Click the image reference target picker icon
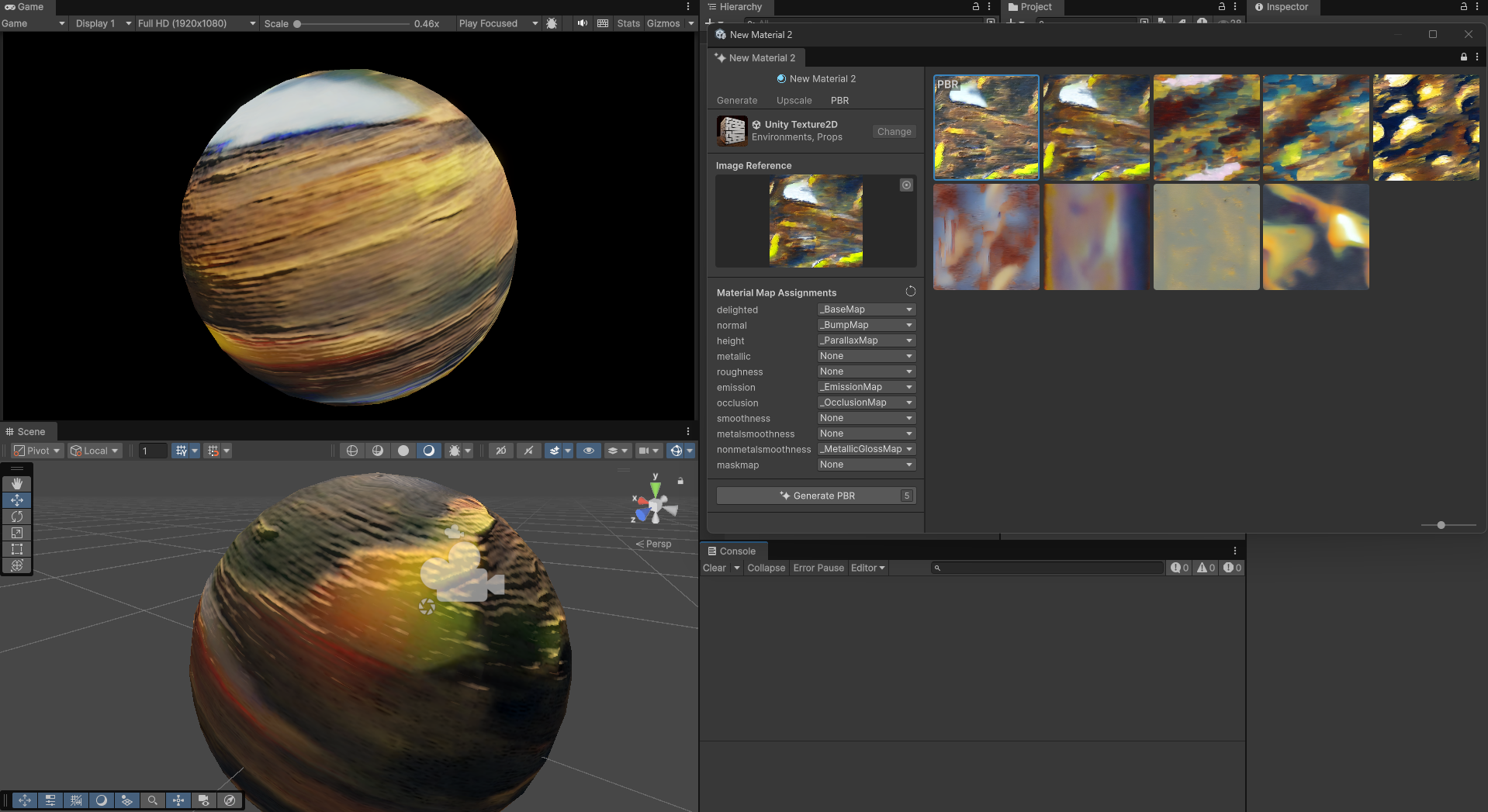 [x=906, y=185]
